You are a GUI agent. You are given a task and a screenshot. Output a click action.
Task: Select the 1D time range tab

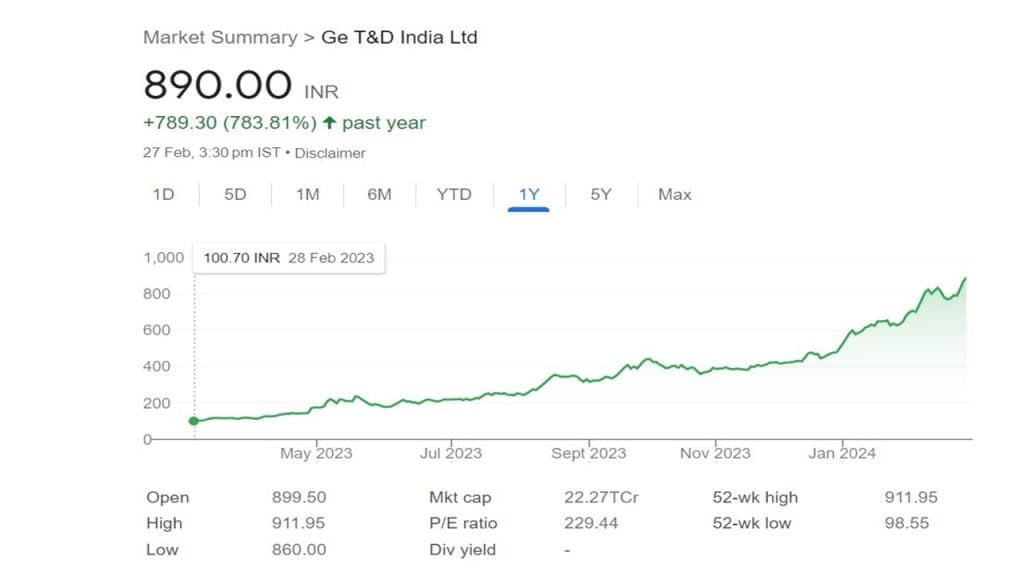[x=163, y=194]
